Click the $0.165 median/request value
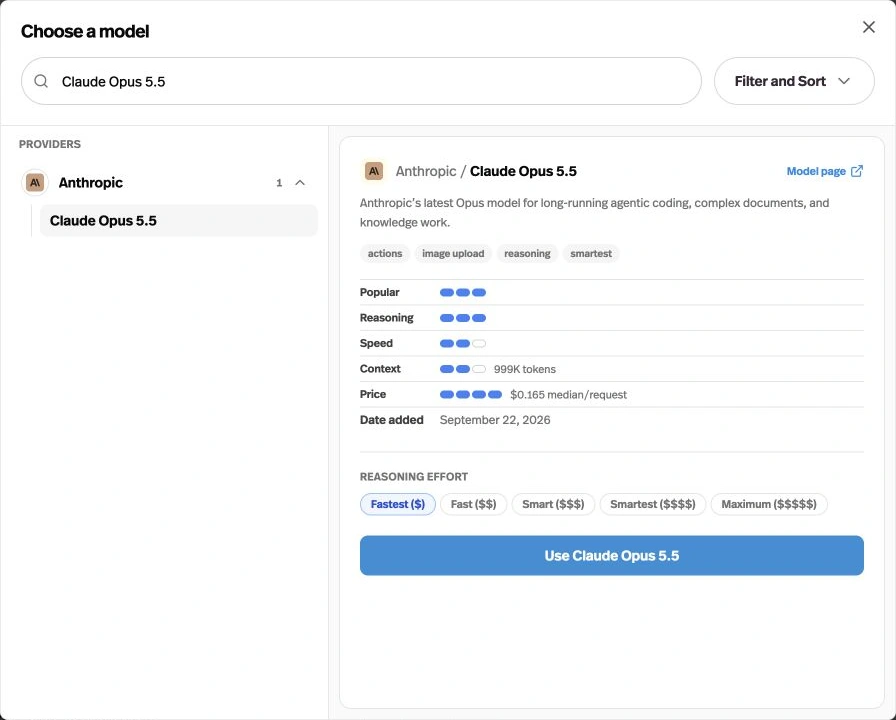This screenshot has width=896, height=720. [x=568, y=394]
